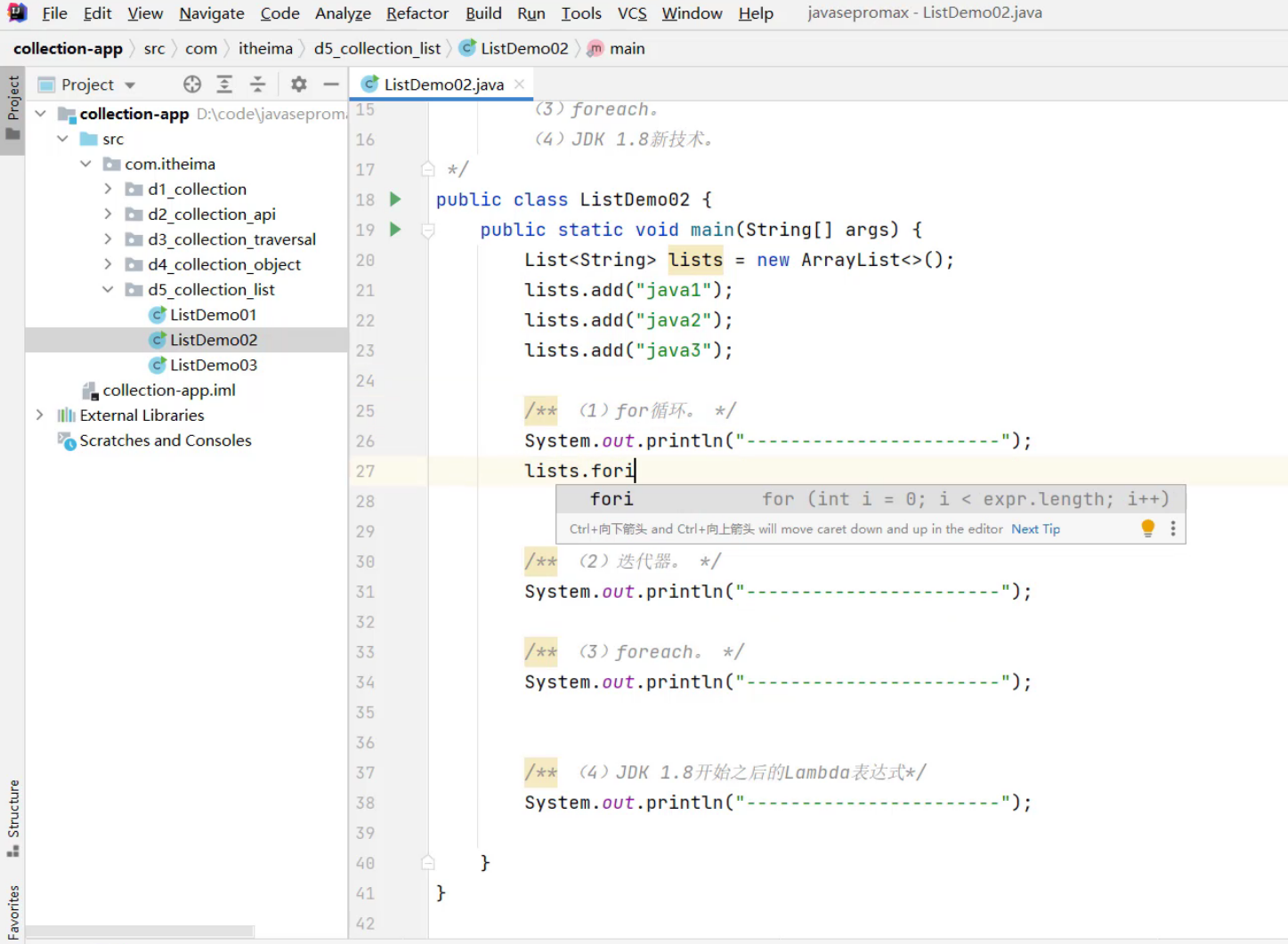
Task: Toggle fold marker at line 19 main method
Action: click(x=428, y=230)
